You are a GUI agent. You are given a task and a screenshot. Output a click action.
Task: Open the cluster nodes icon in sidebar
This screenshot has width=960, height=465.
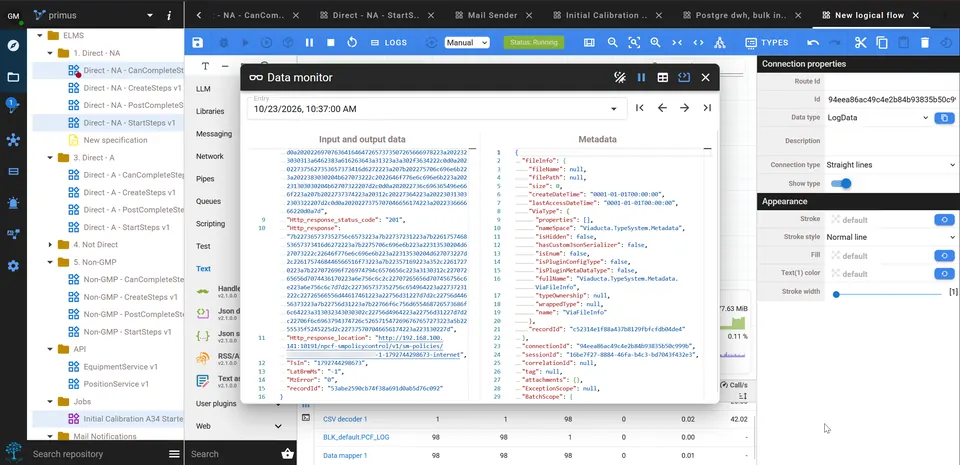tap(13, 140)
